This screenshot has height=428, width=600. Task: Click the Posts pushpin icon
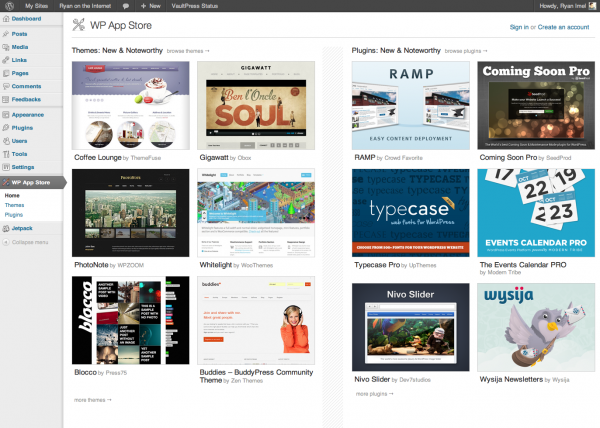tap(7, 34)
